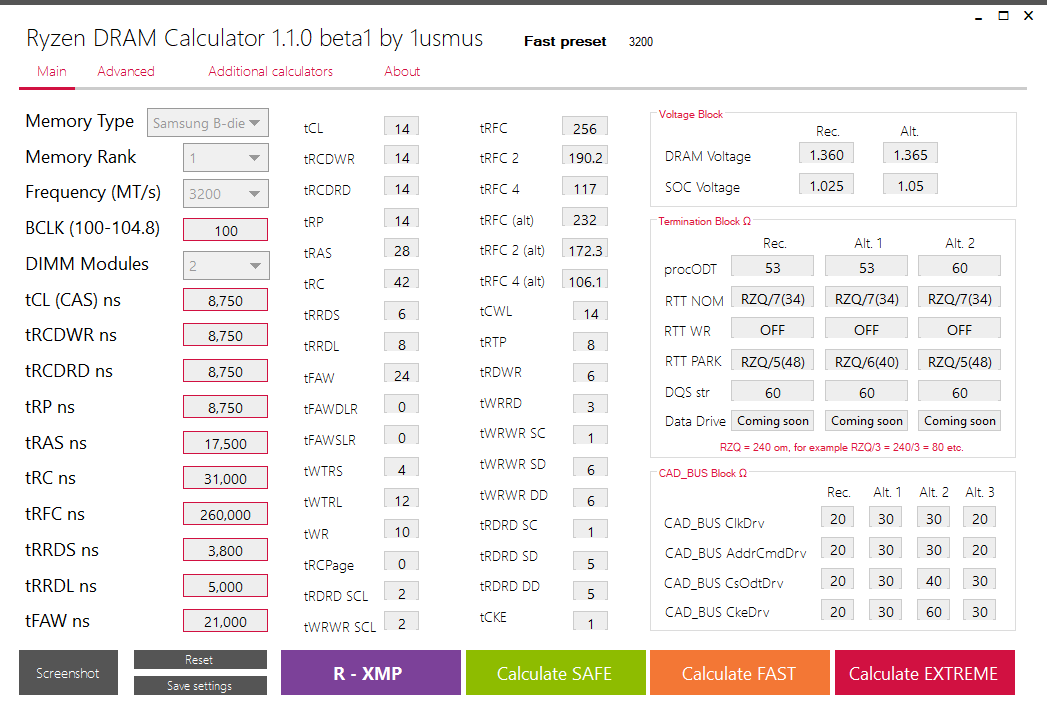Click the Alt. 2 CAD_BUS CkeDrv value 60
The image size is (1047, 718).
(933, 611)
